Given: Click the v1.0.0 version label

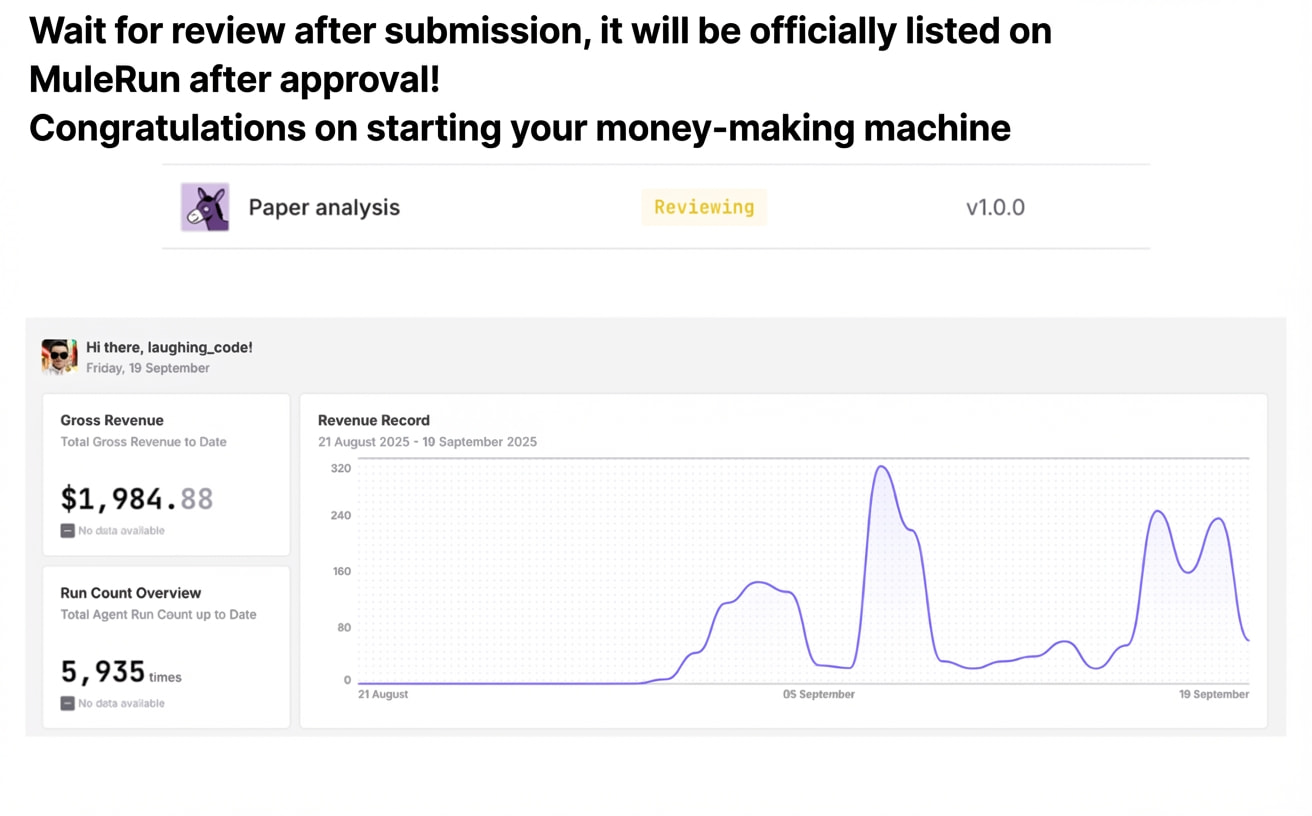Looking at the screenshot, I should (994, 207).
